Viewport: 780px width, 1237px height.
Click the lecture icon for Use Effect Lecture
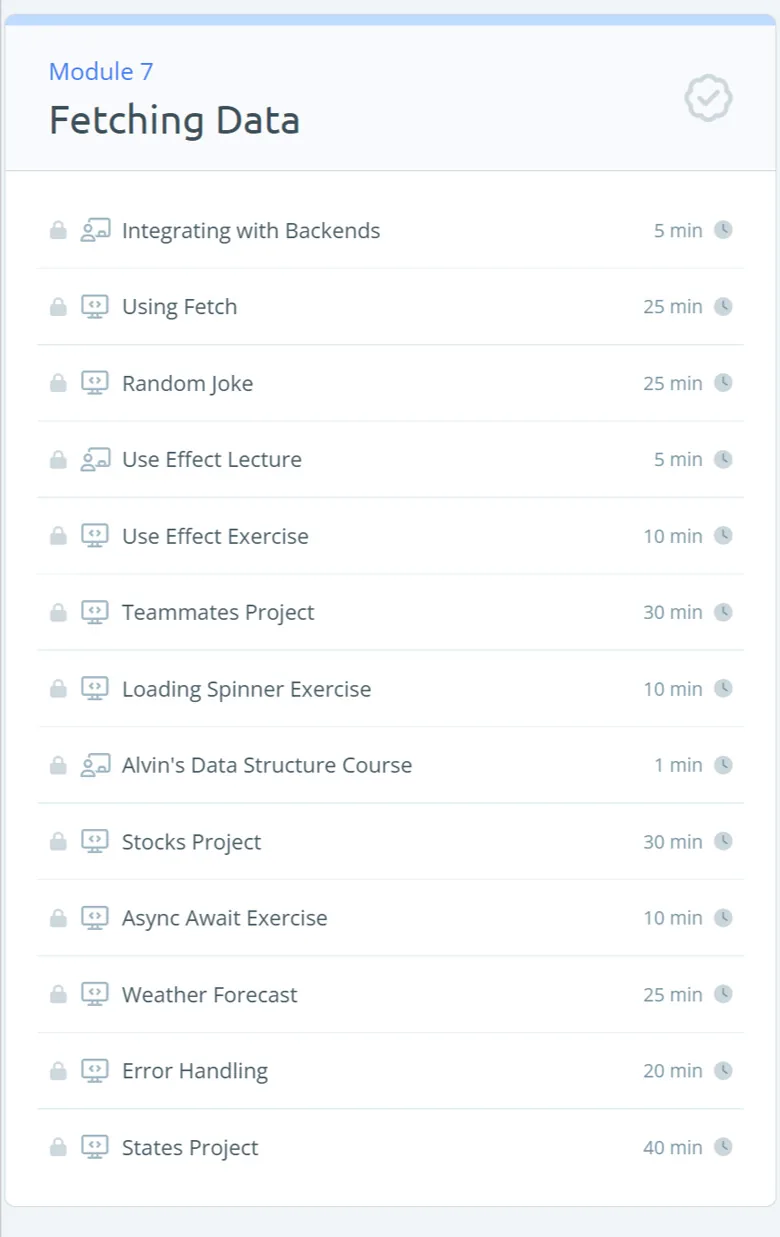point(95,460)
